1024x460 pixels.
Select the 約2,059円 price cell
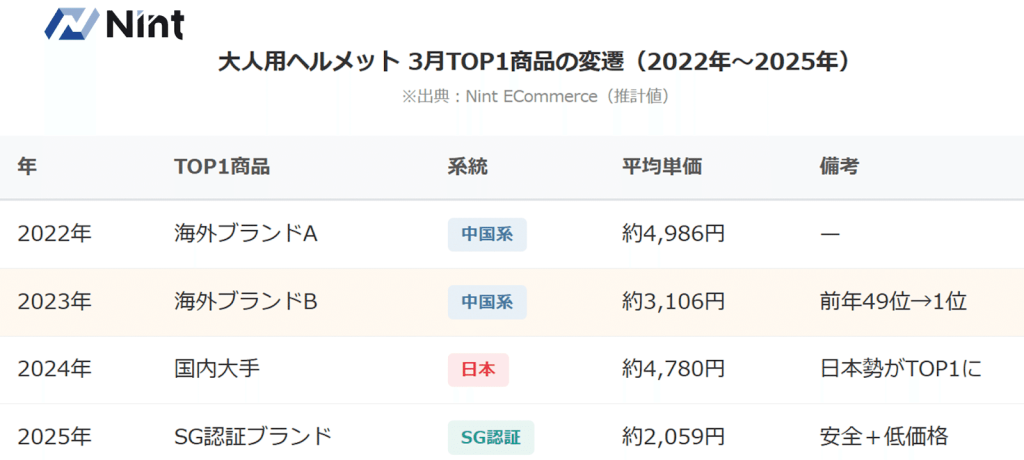672,437
